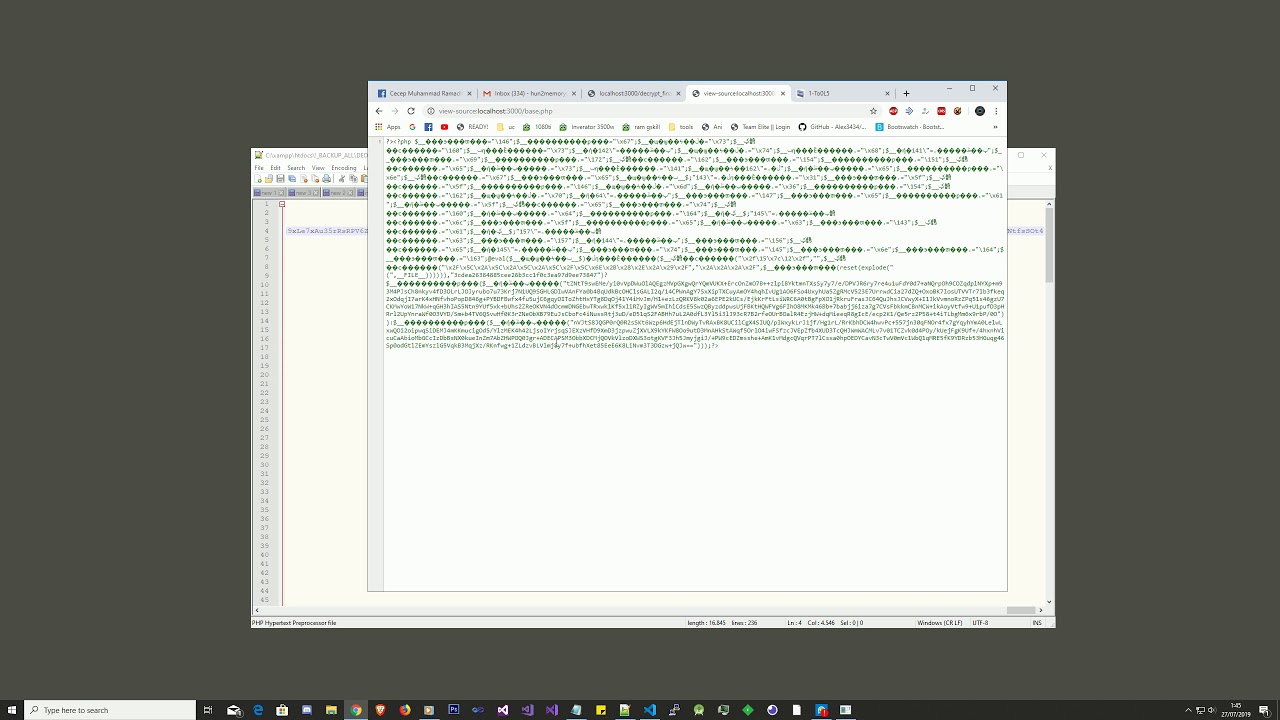The image size is (1280, 720).
Task: Expand the hidden bookmarks chevron
Action: pyautogui.click(x=995, y=127)
